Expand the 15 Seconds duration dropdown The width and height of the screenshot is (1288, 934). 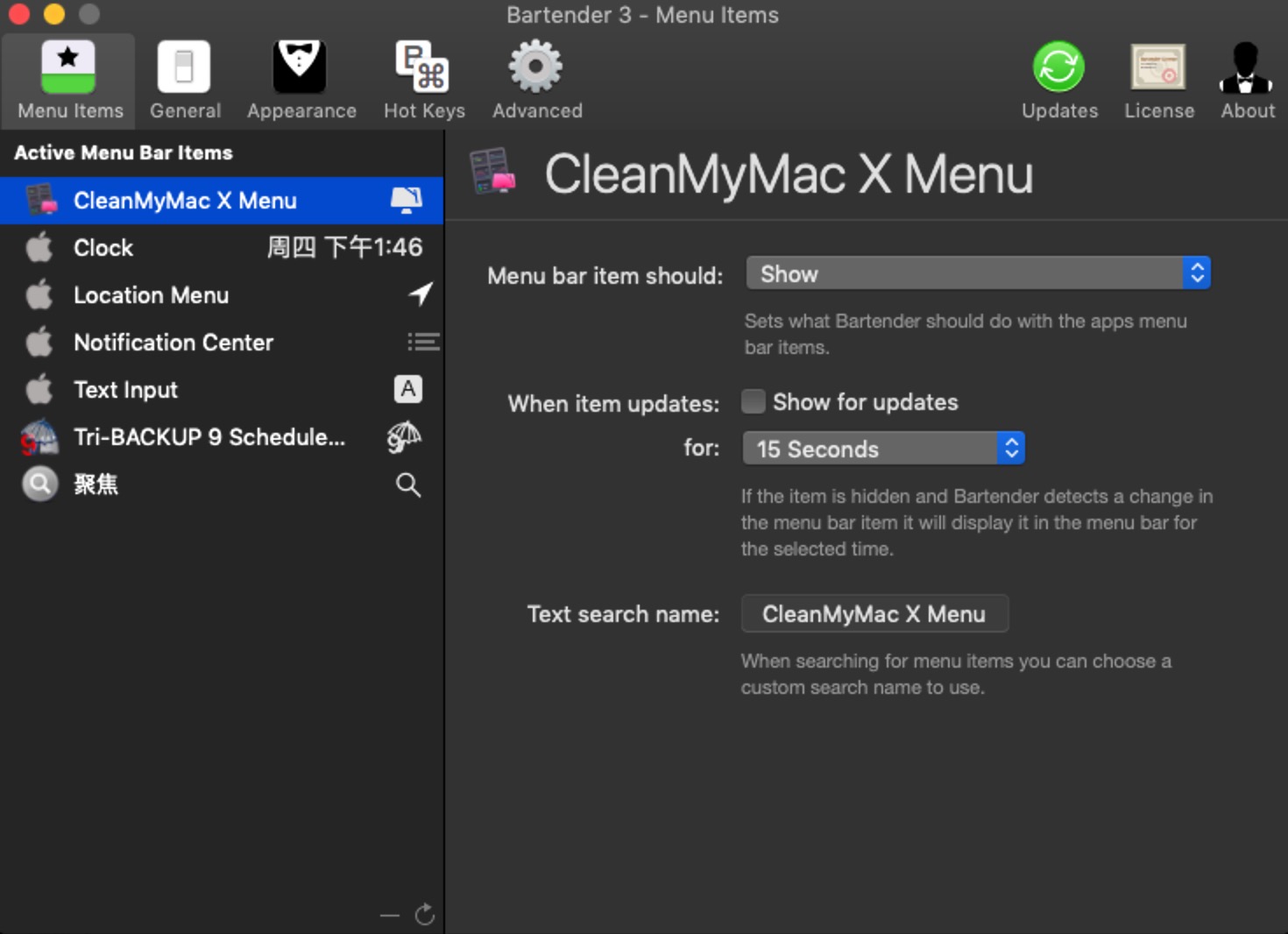(882, 449)
